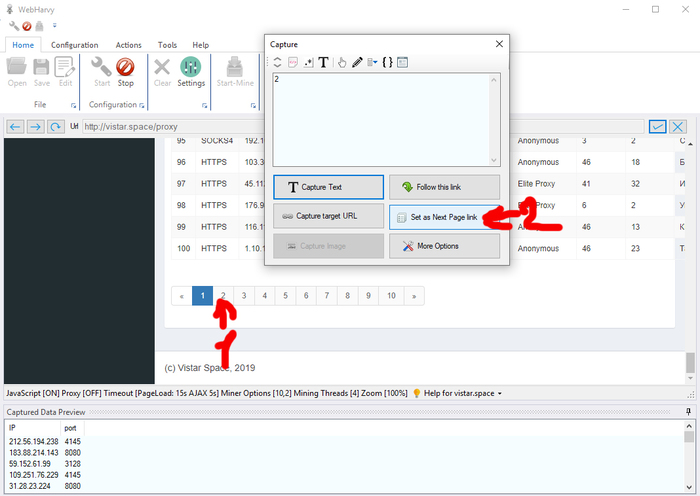The height and width of the screenshot is (496, 700).
Task: Click the browser back arrow
Action: tap(15, 127)
